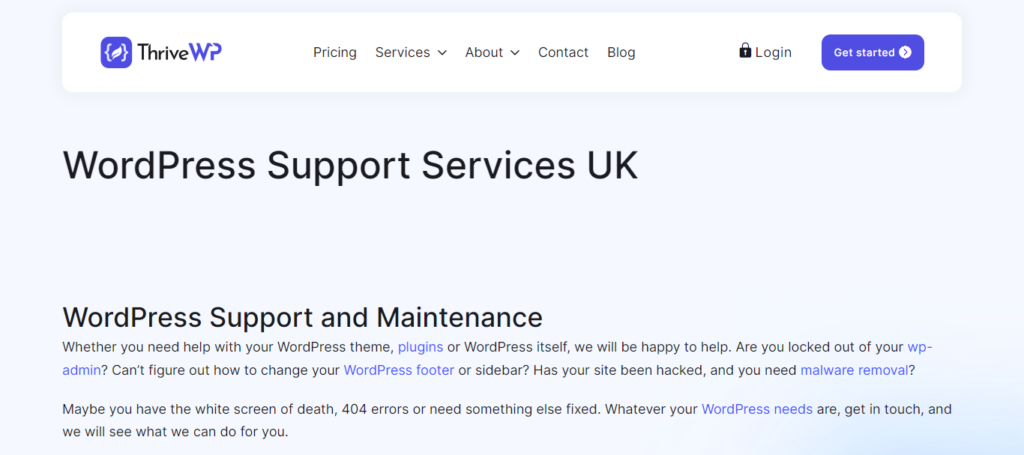Open the "wp-admin" link in paragraph
The height and width of the screenshot is (455, 1024).
[920, 347]
